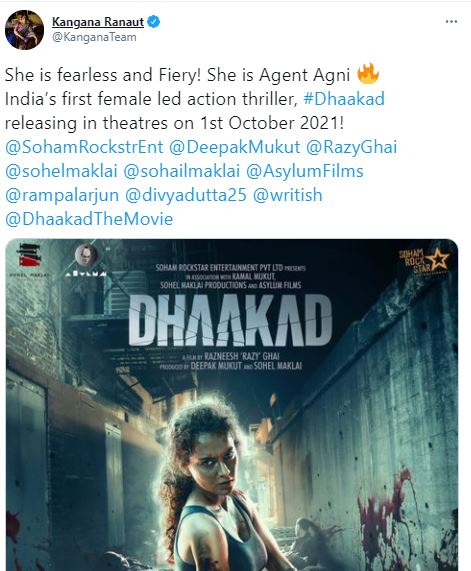Click the @divyadutta25 mention
The height and width of the screenshot is (571, 471).
click(186, 195)
